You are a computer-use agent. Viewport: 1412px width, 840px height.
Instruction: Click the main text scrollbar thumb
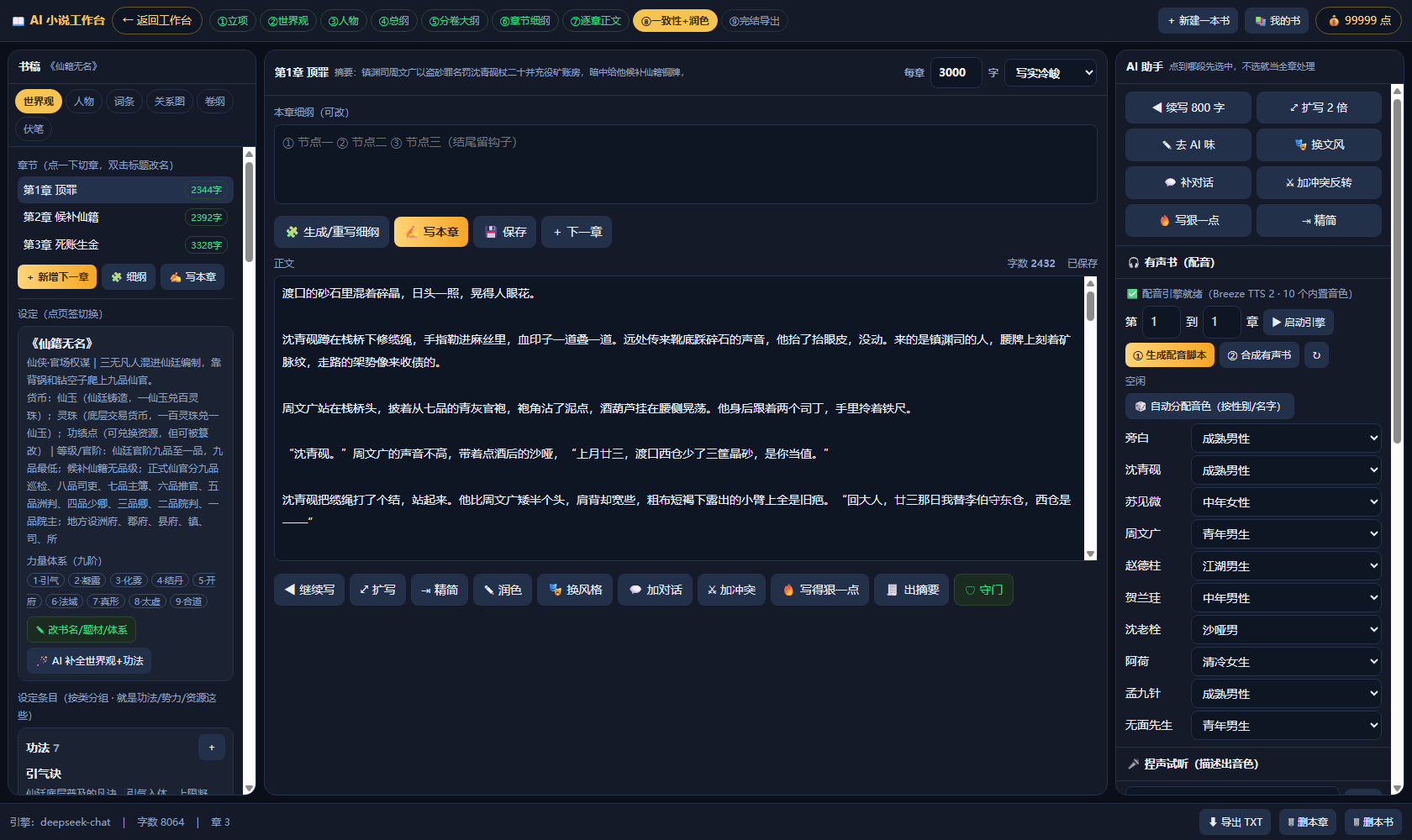(1090, 305)
